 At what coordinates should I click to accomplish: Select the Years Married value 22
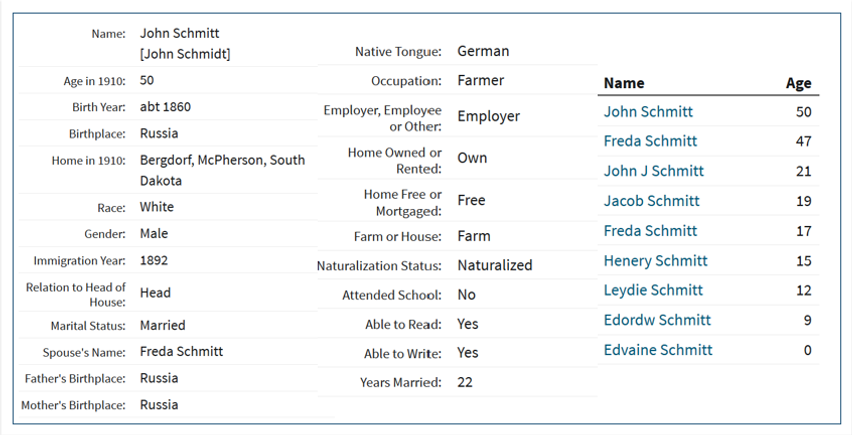[x=465, y=382]
